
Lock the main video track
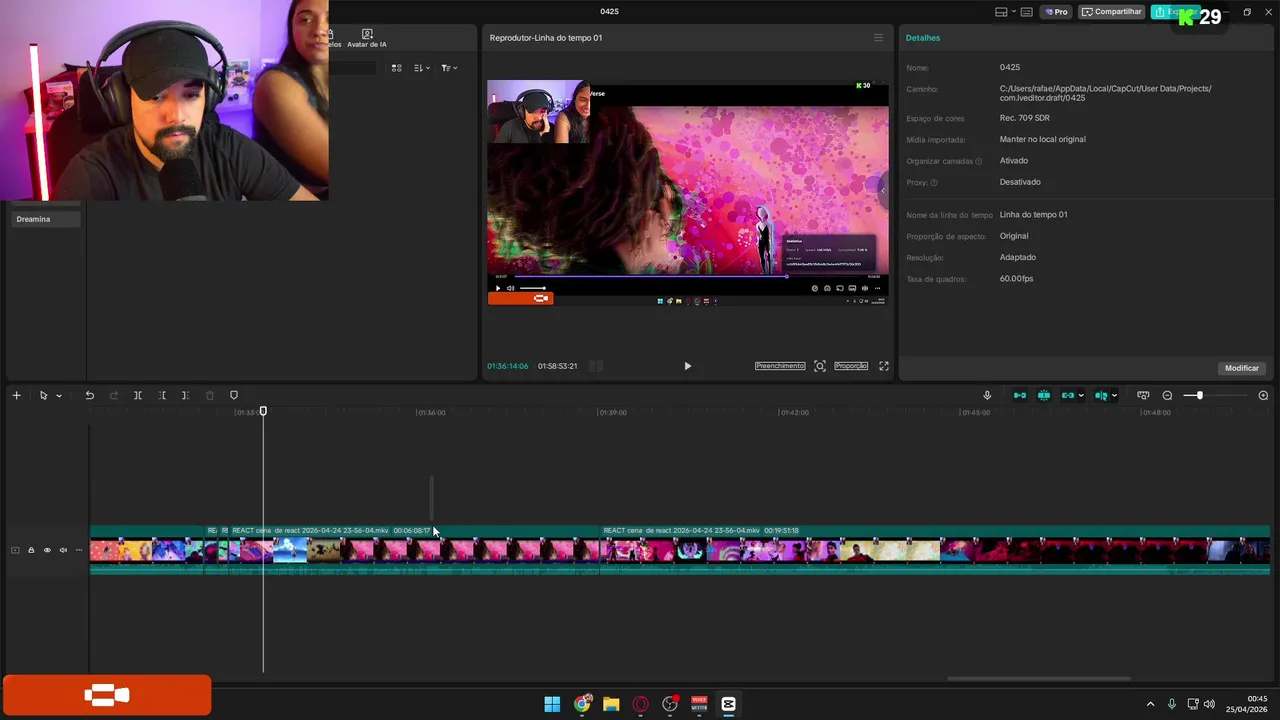tap(31, 550)
